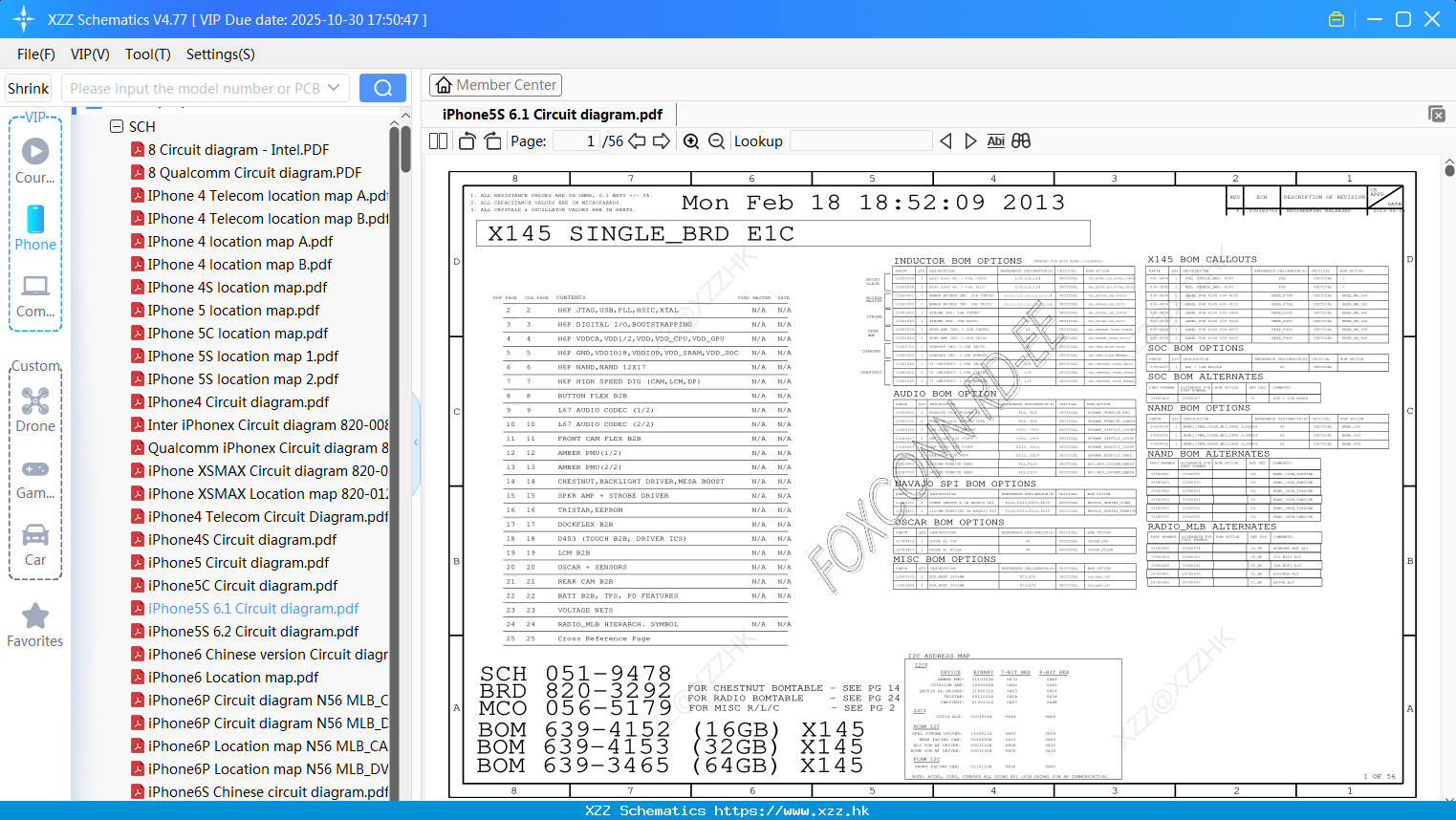Open IPhone 5S location map 1.pdf
This screenshot has height=820, width=1456.
(x=243, y=356)
